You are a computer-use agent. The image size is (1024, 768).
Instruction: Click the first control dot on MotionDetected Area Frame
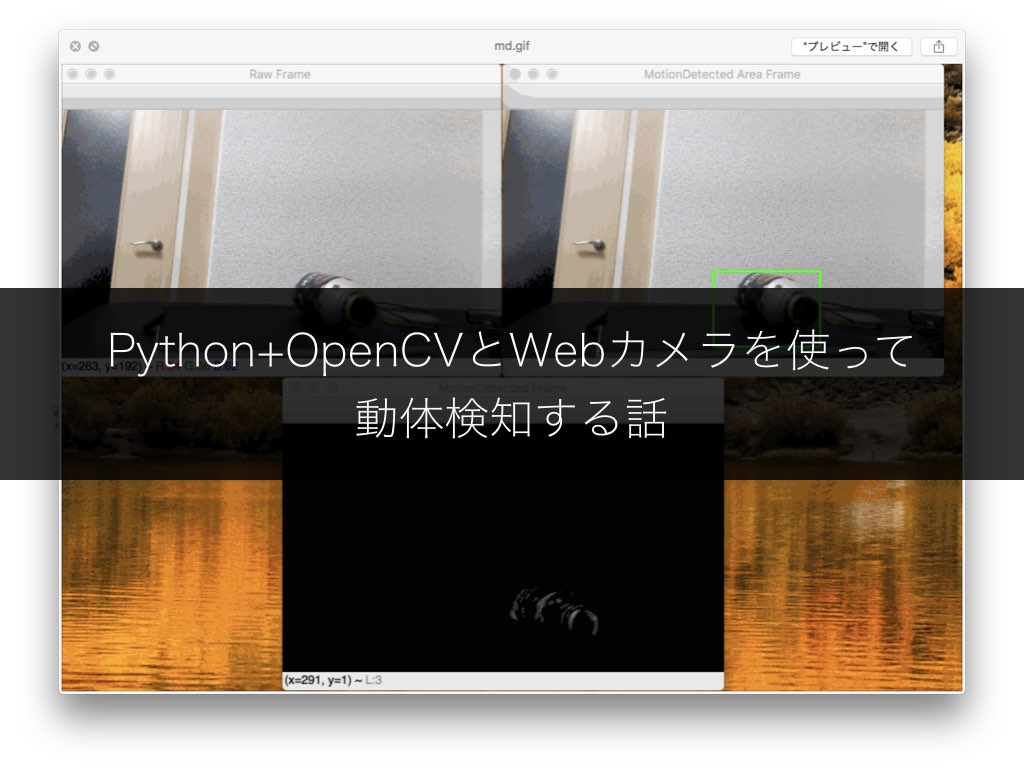point(515,73)
